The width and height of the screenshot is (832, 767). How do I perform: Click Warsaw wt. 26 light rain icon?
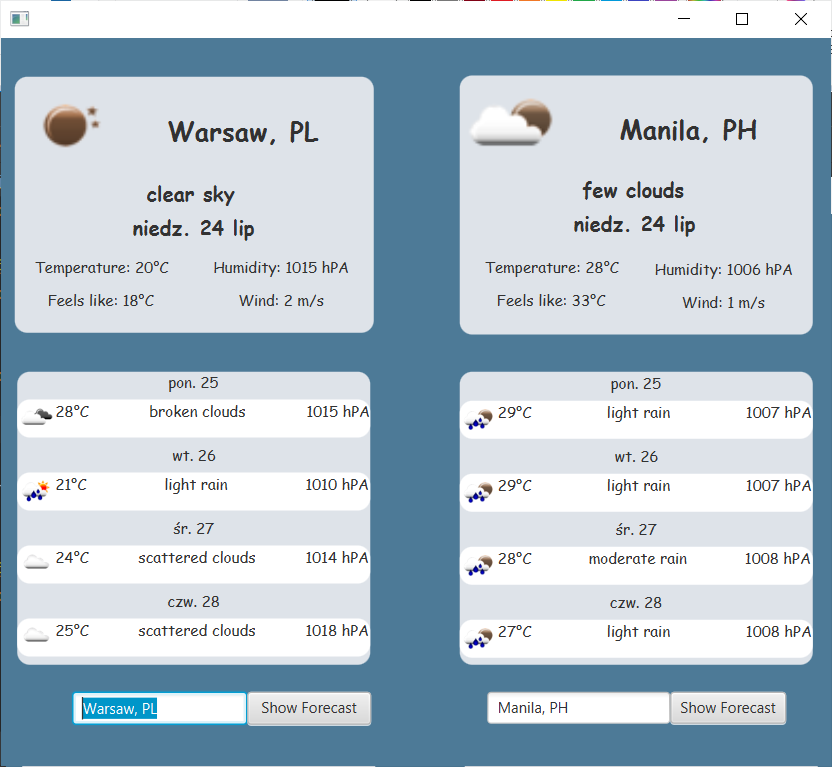point(36,490)
